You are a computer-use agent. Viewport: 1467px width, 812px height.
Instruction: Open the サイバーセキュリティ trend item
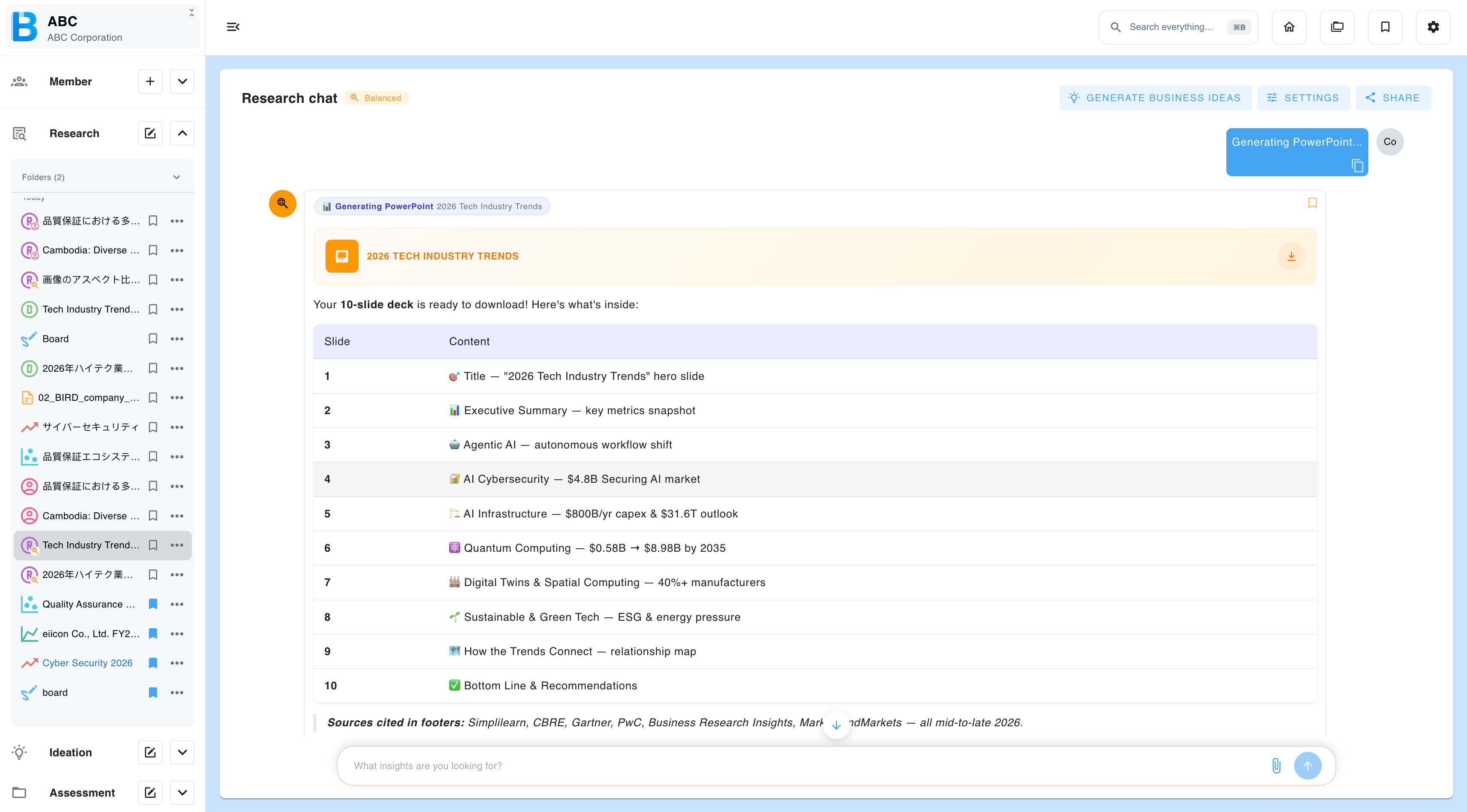tap(90, 427)
